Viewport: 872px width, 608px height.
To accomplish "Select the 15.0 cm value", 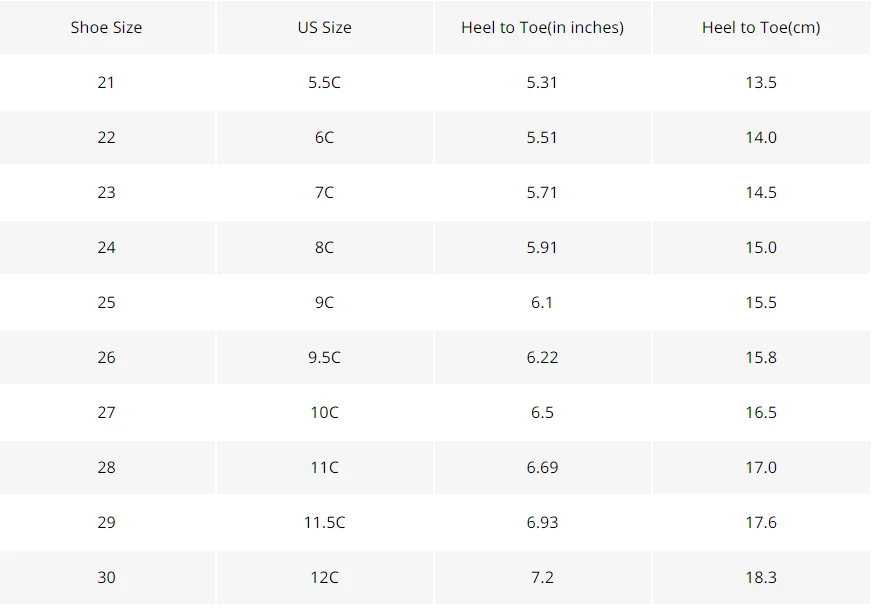I will click(x=761, y=248).
